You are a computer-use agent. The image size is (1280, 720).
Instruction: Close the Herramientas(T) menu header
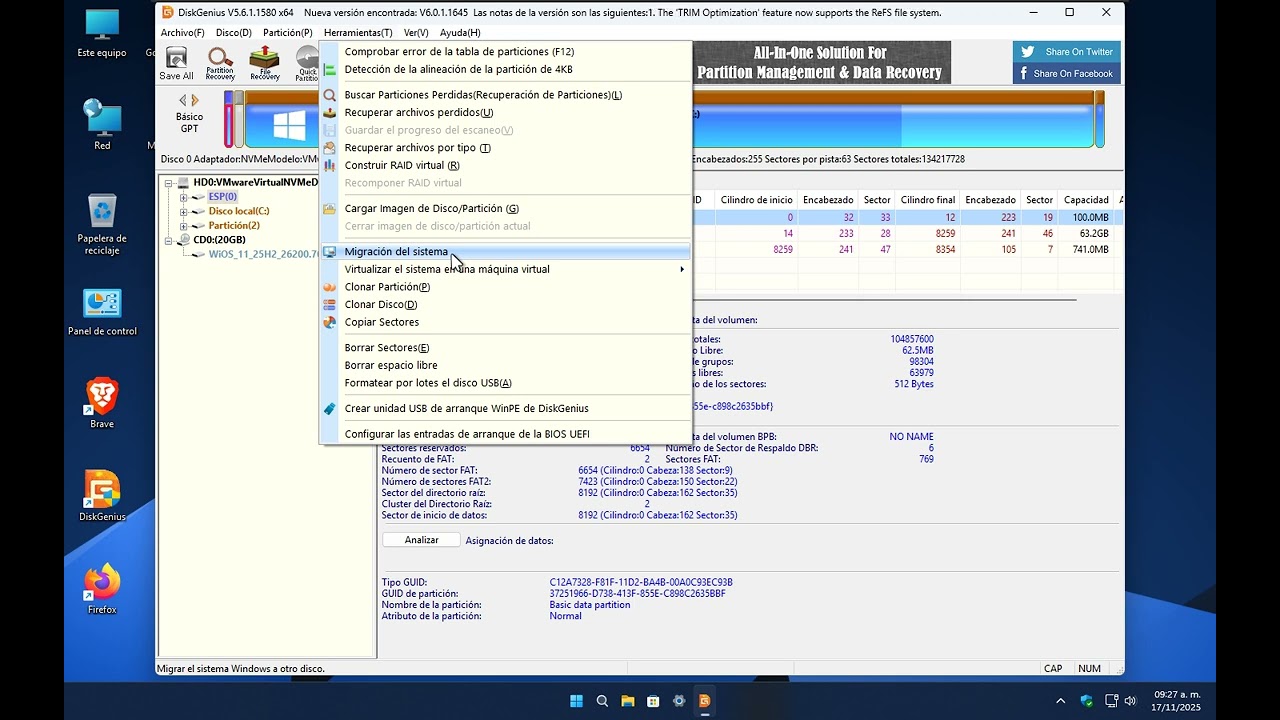click(x=358, y=33)
